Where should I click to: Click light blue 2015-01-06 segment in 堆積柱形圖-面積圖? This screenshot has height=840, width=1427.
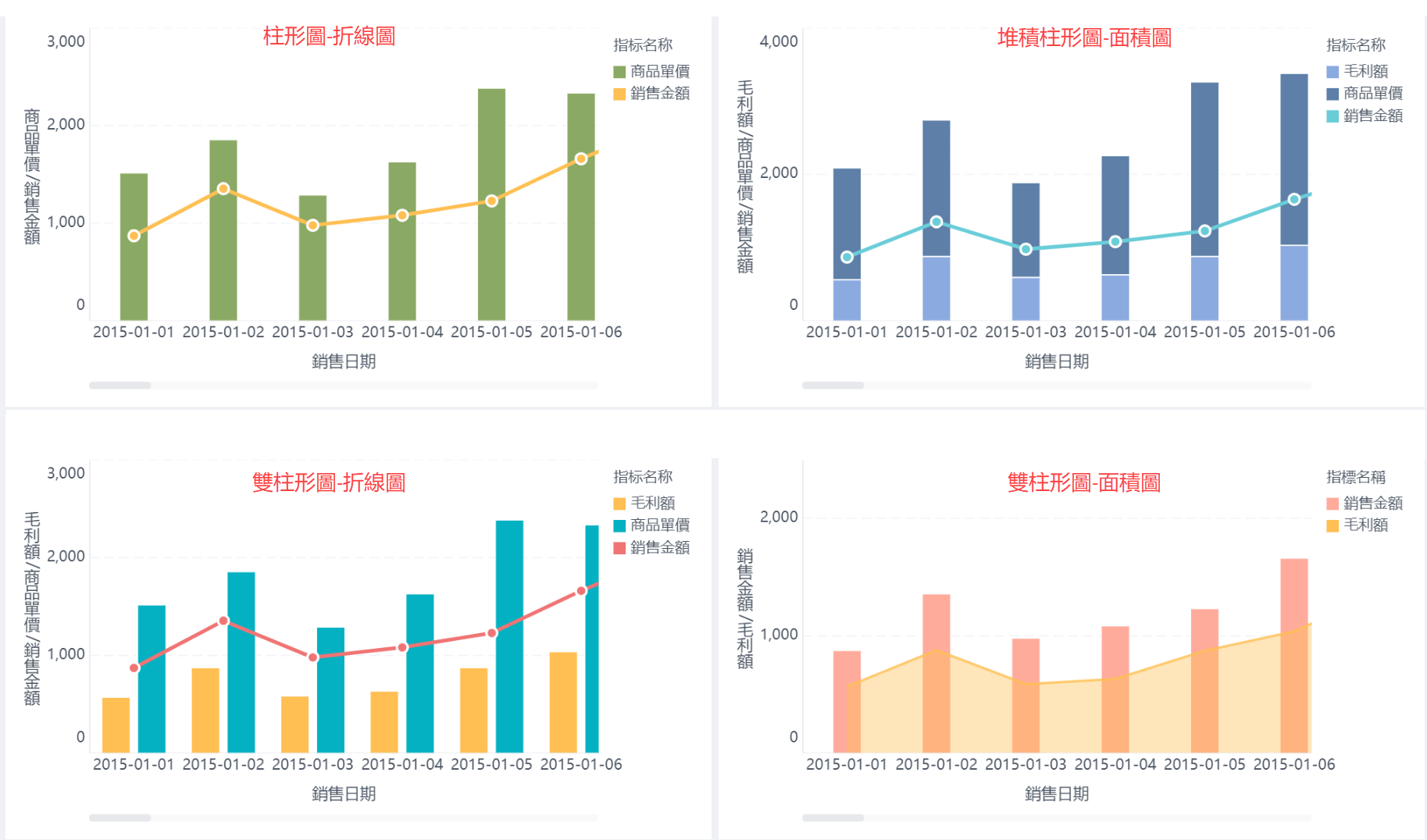1294,283
